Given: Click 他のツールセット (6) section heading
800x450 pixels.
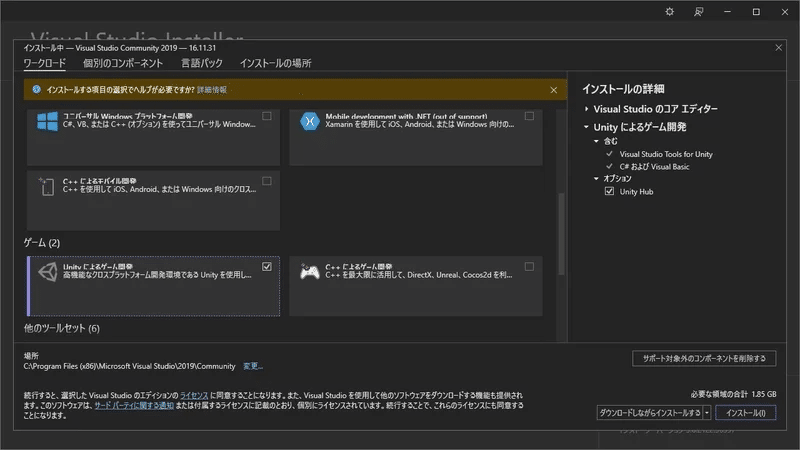Looking at the screenshot, I should coord(62,328).
